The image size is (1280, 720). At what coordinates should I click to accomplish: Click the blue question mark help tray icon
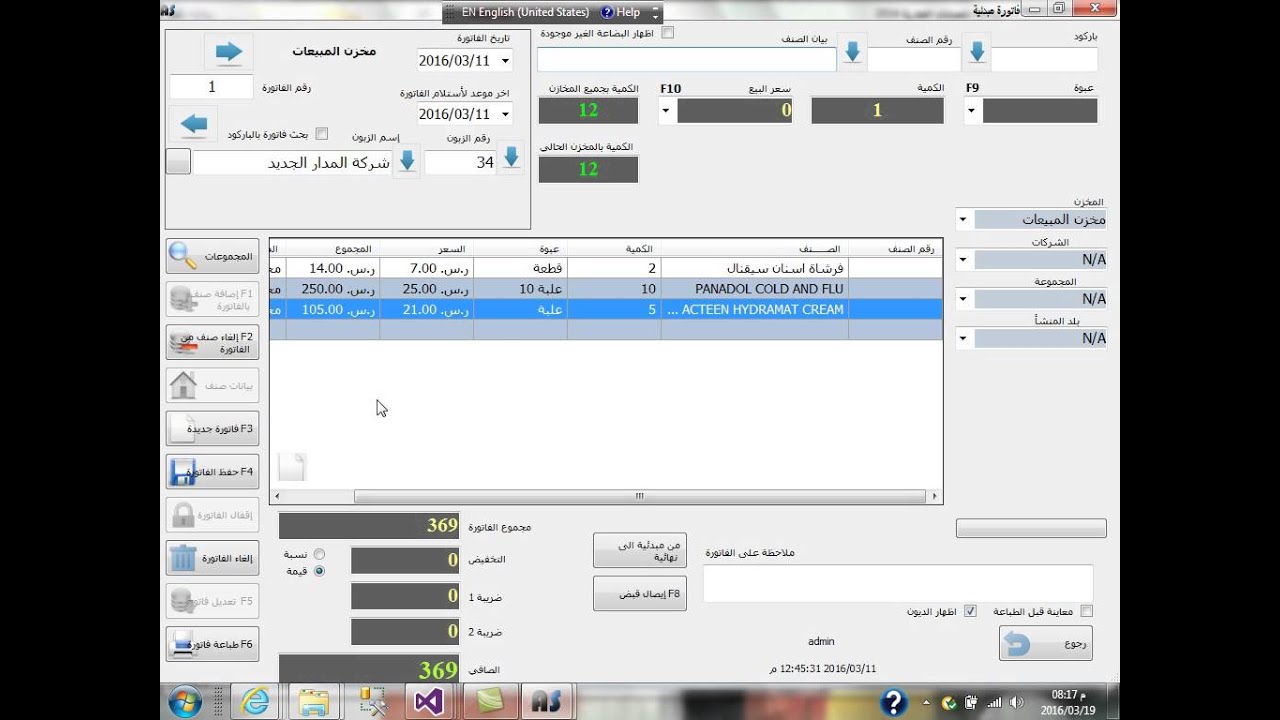click(x=893, y=702)
